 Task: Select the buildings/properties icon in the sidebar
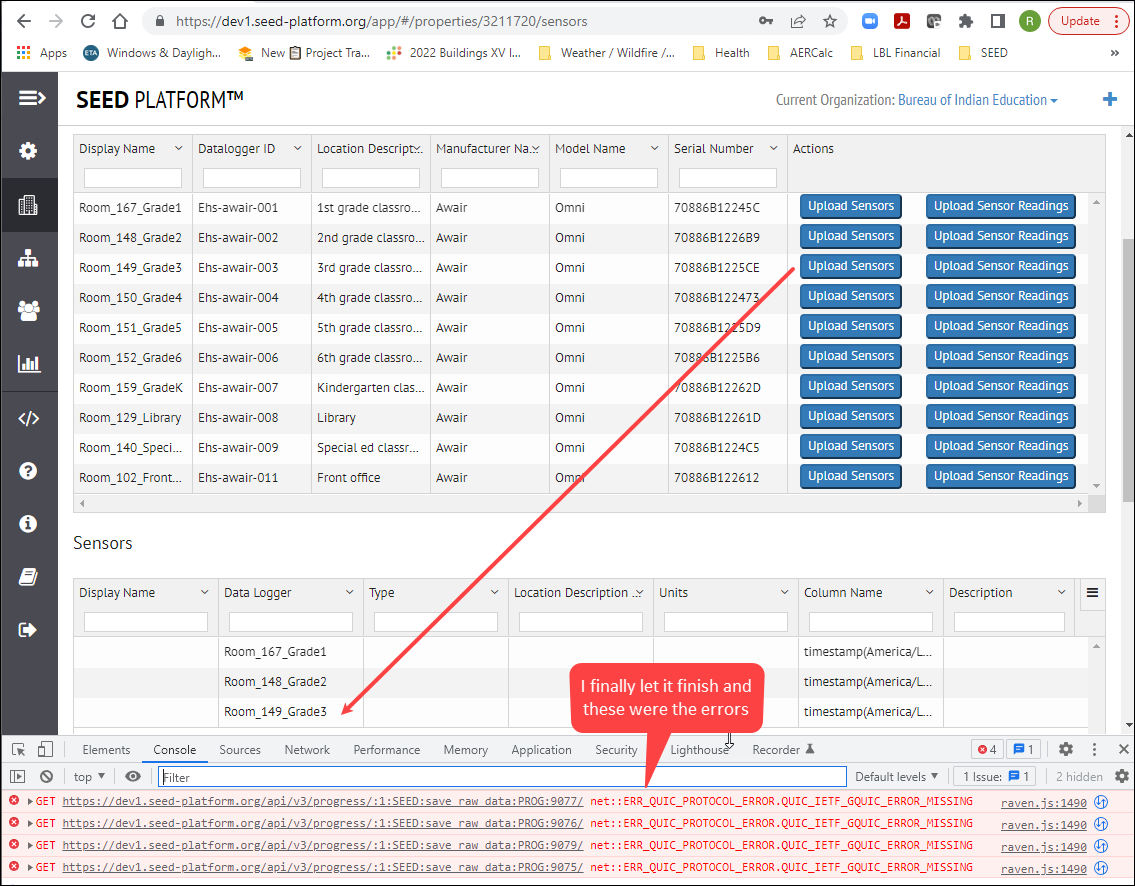point(29,204)
